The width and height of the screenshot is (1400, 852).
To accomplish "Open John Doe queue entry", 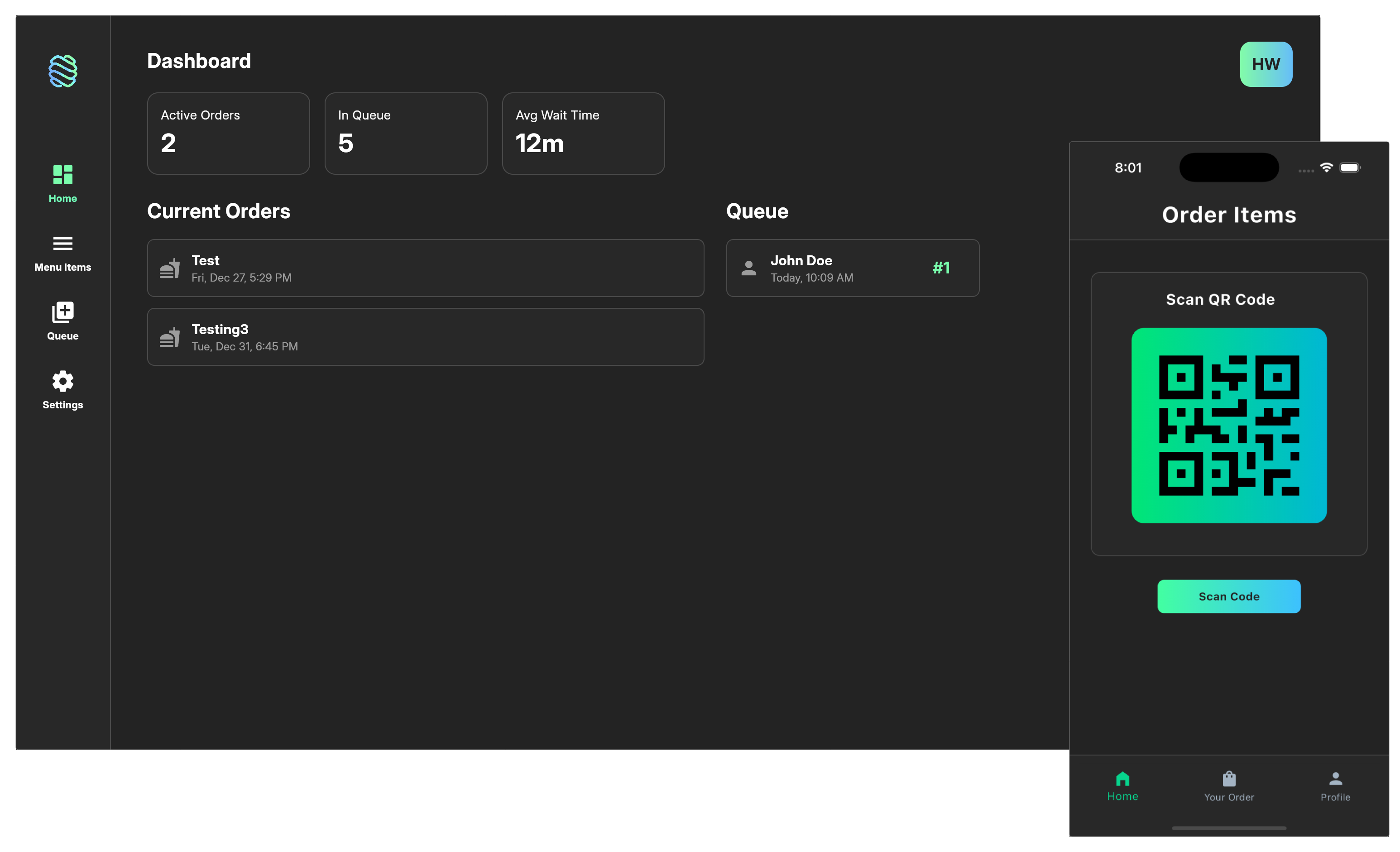I will point(853,268).
